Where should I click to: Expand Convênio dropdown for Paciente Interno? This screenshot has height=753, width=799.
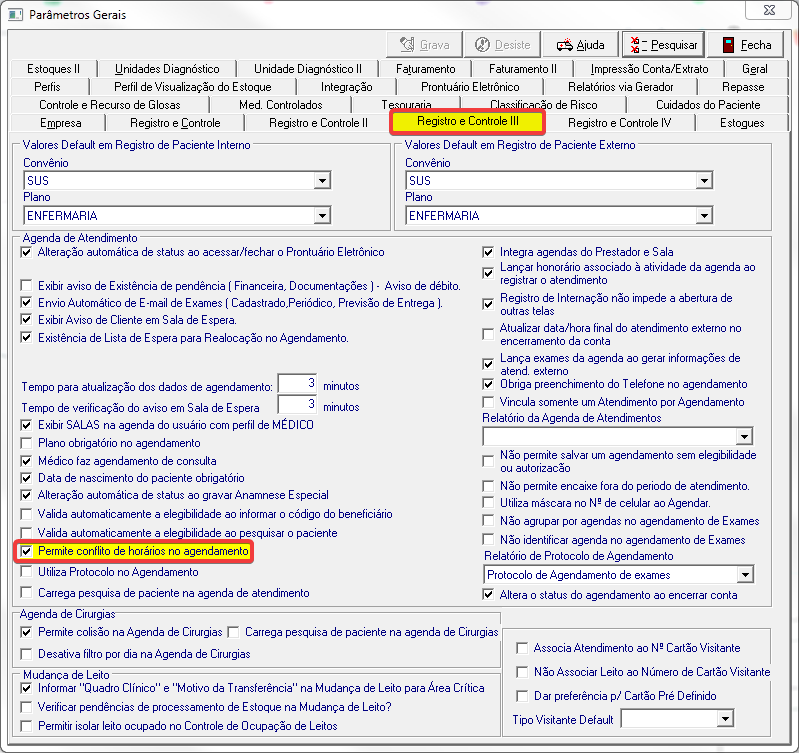pos(322,180)
